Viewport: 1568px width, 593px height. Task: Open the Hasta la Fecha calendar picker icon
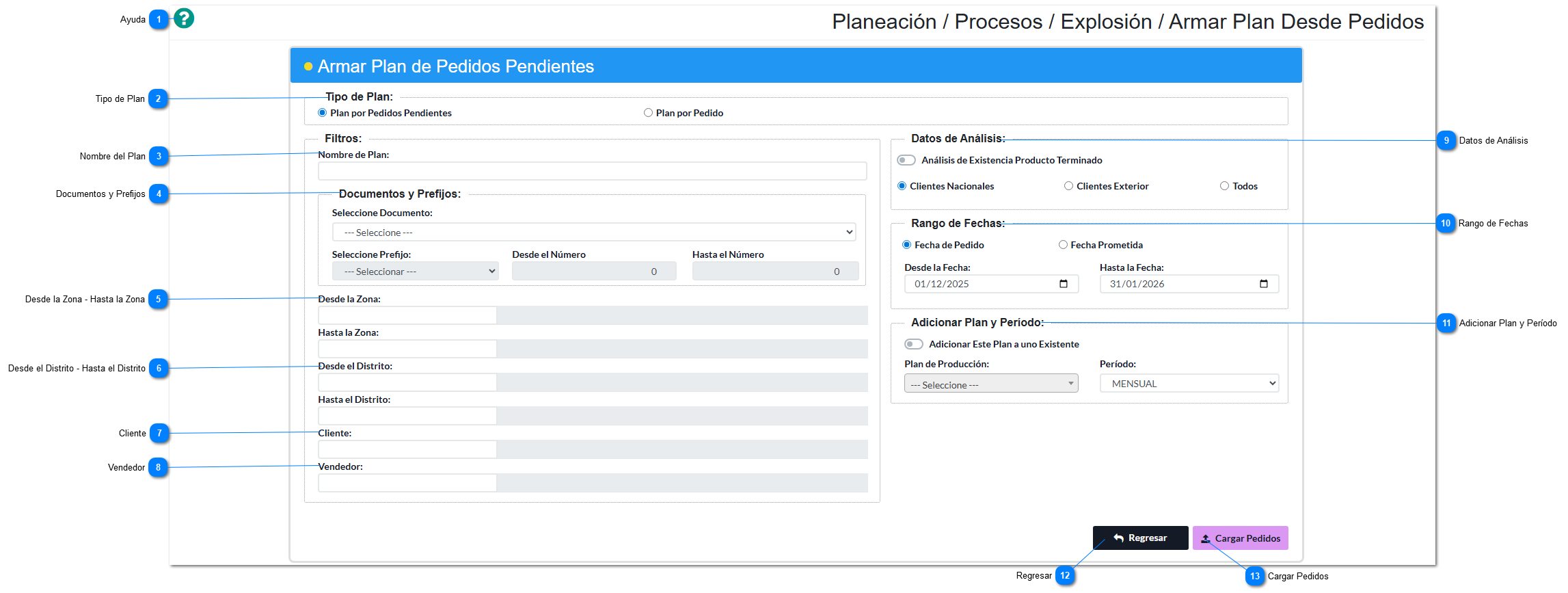1263,284
